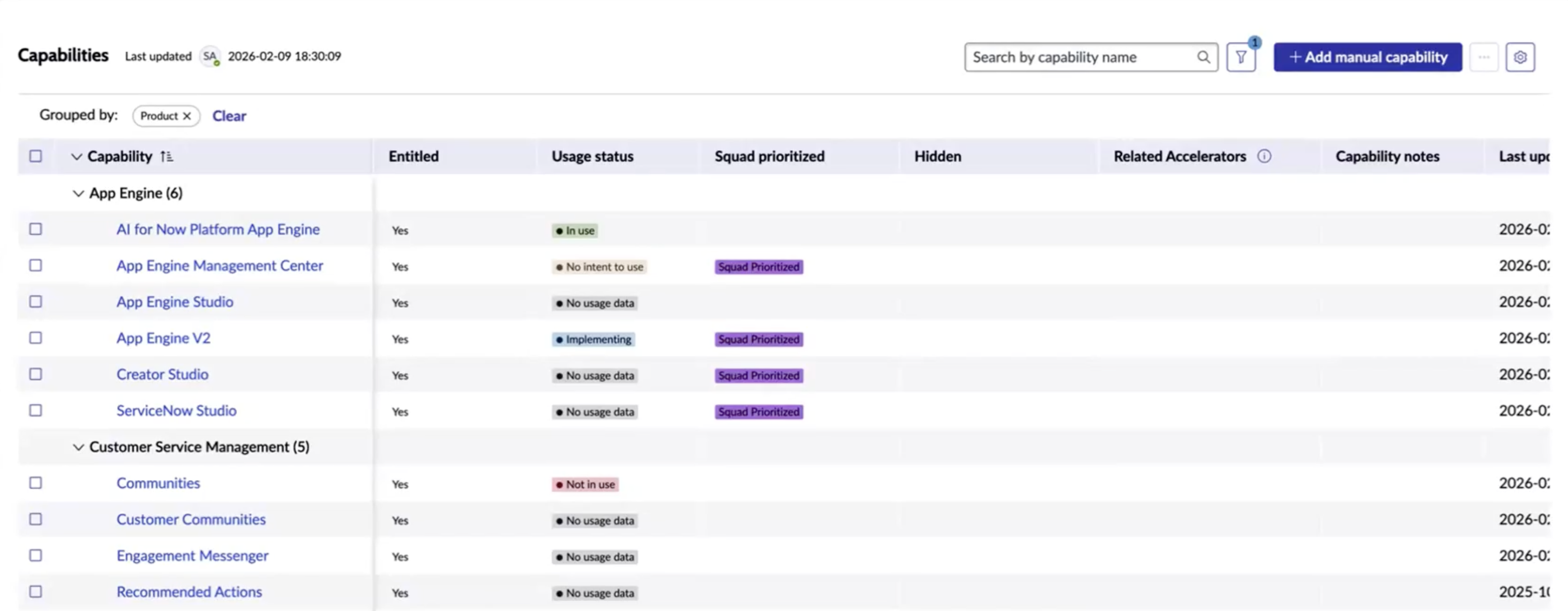Click the Capability notes column header
The height and width of the screenshot is (611, 1568).
[1387, 156]
